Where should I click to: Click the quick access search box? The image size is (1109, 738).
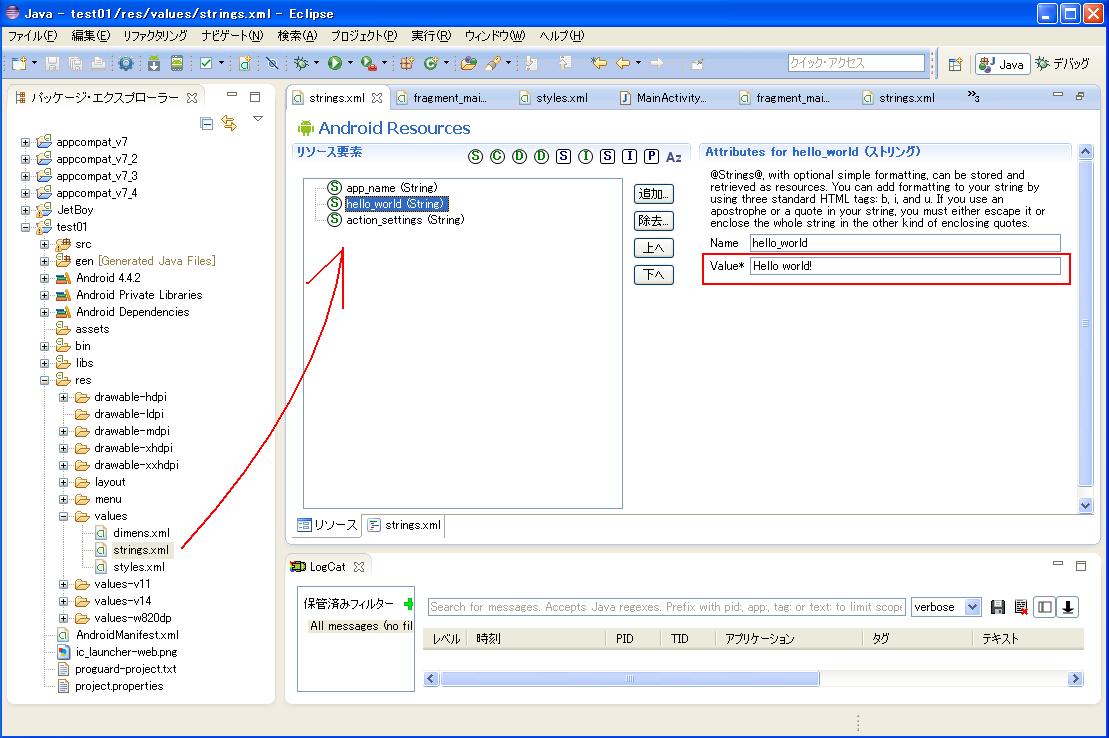[x=856, y=63]
